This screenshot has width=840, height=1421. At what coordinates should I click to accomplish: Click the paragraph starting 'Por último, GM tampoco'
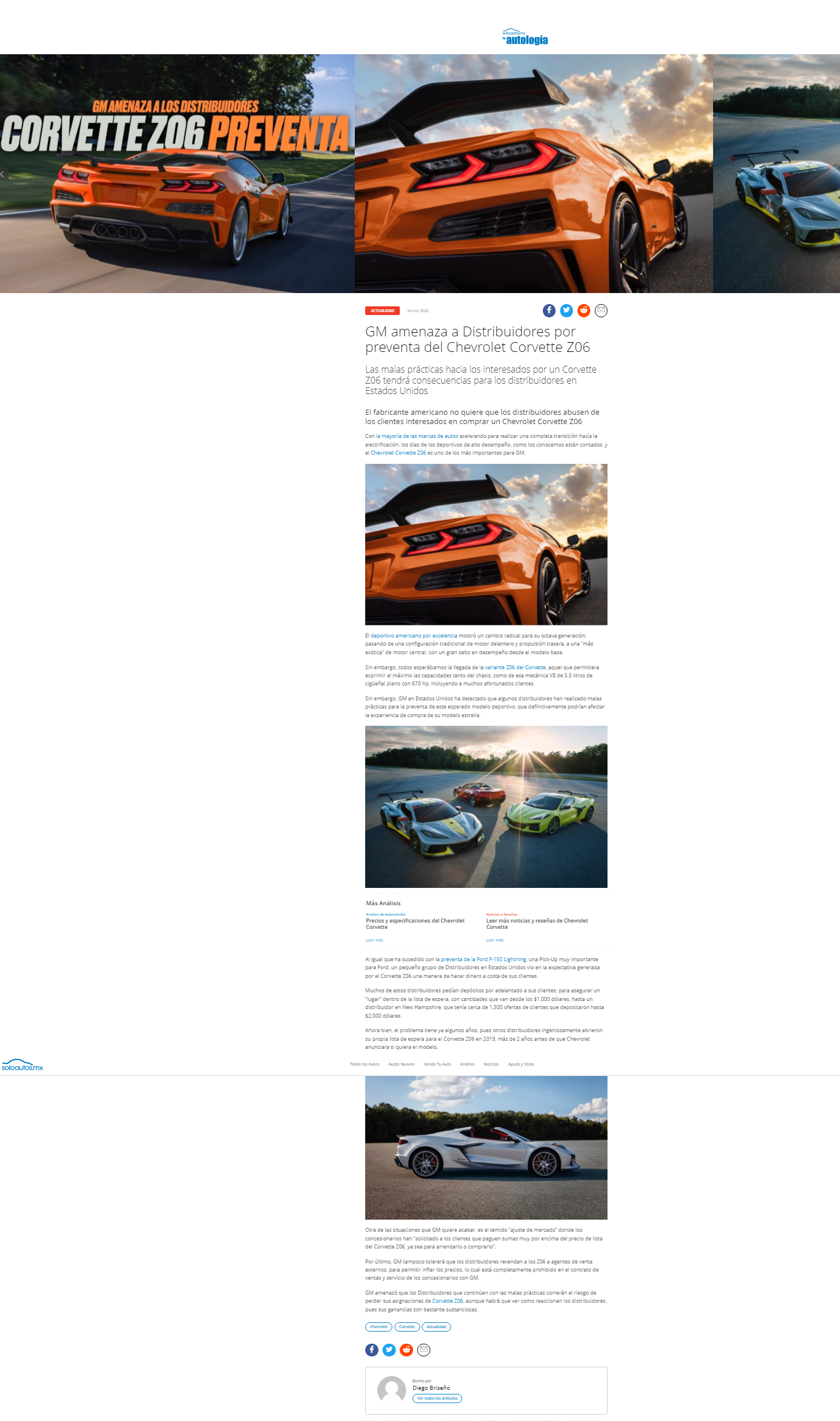coord(482,1269)
